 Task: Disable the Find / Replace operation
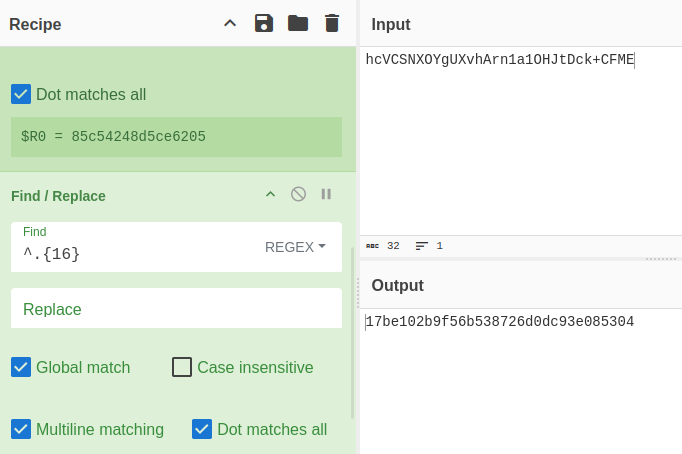pos(298,194)
